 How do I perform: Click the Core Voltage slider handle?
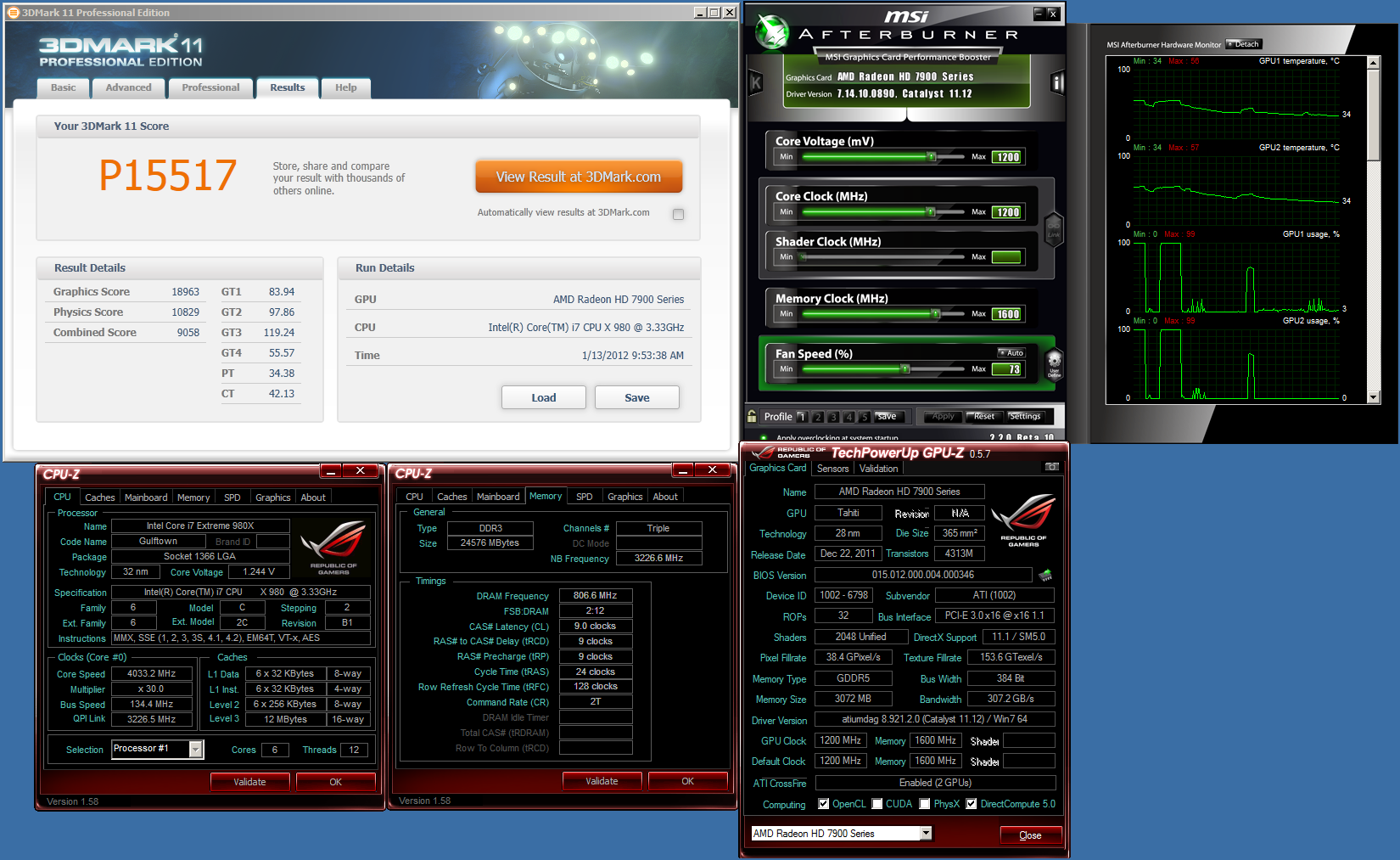(931, 157)
